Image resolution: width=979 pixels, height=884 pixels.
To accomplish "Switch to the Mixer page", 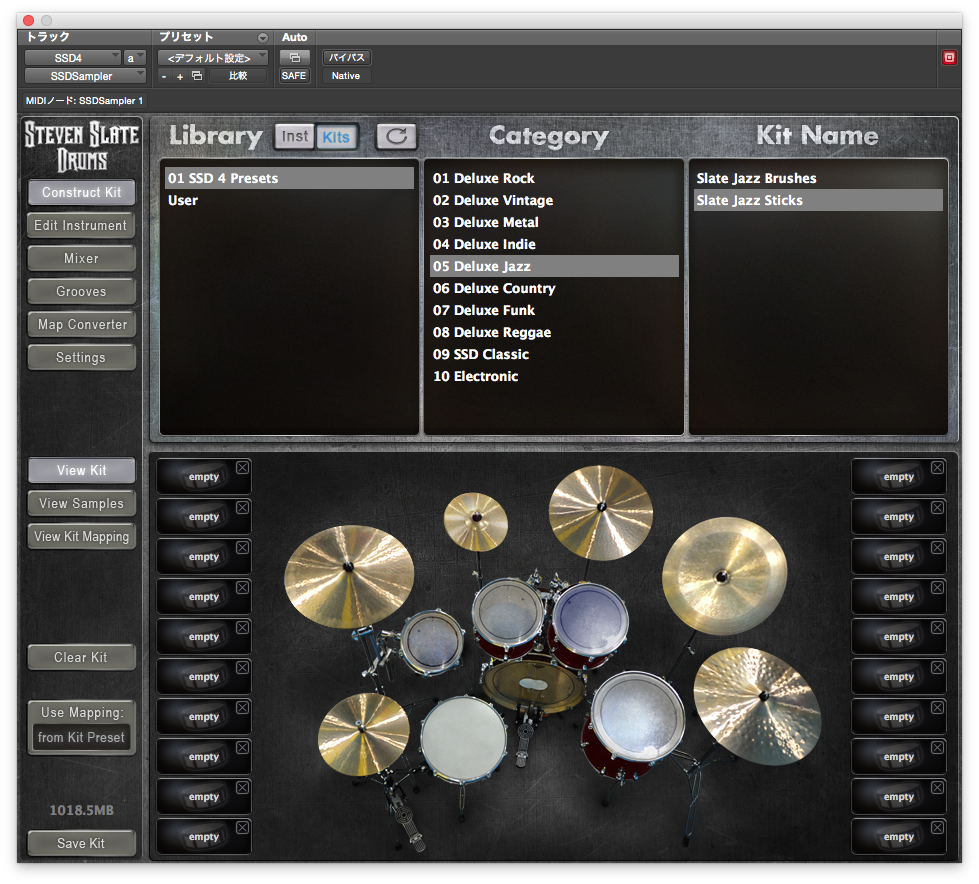I will point(81,258).
